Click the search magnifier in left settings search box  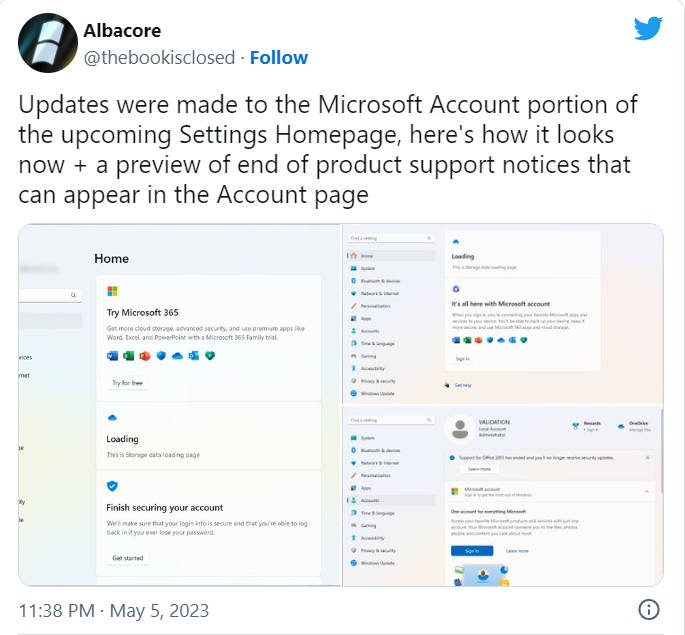click(73, 295)
